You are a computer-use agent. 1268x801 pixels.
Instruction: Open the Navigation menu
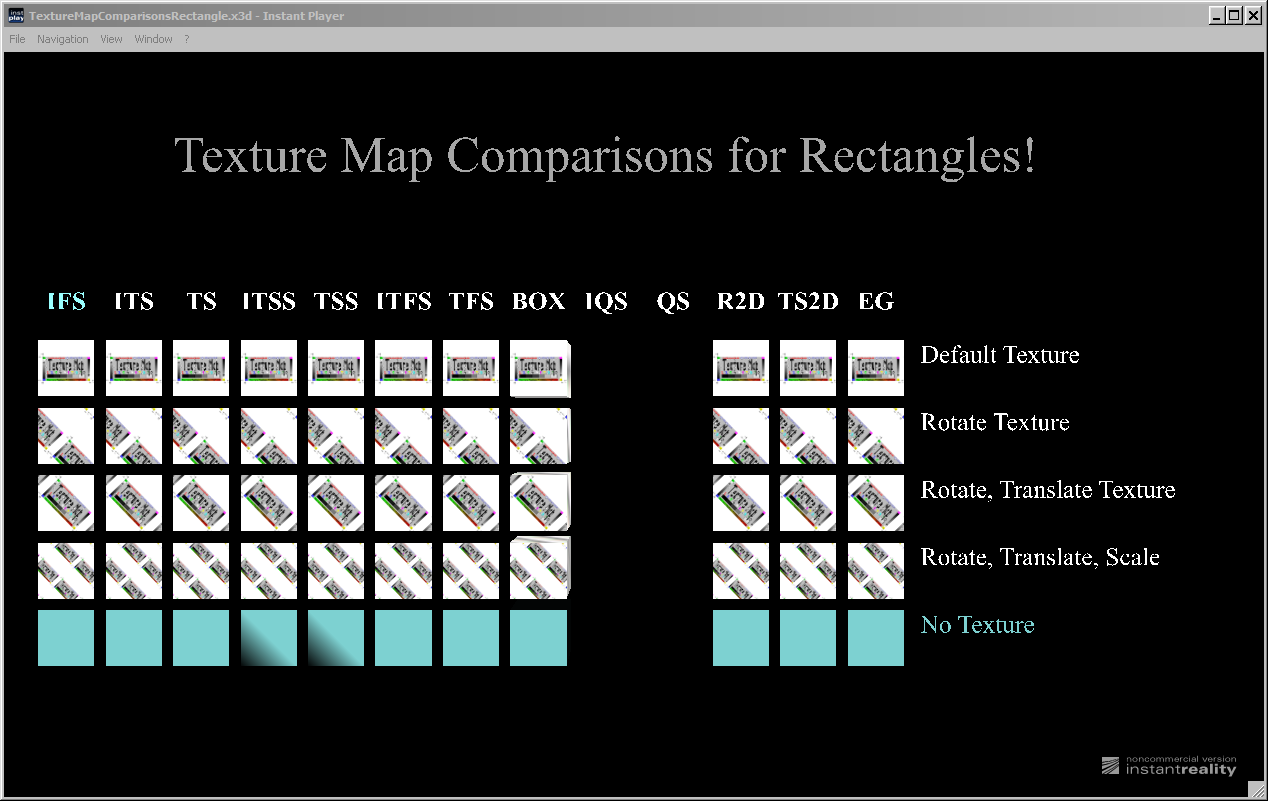pos(62,39)
